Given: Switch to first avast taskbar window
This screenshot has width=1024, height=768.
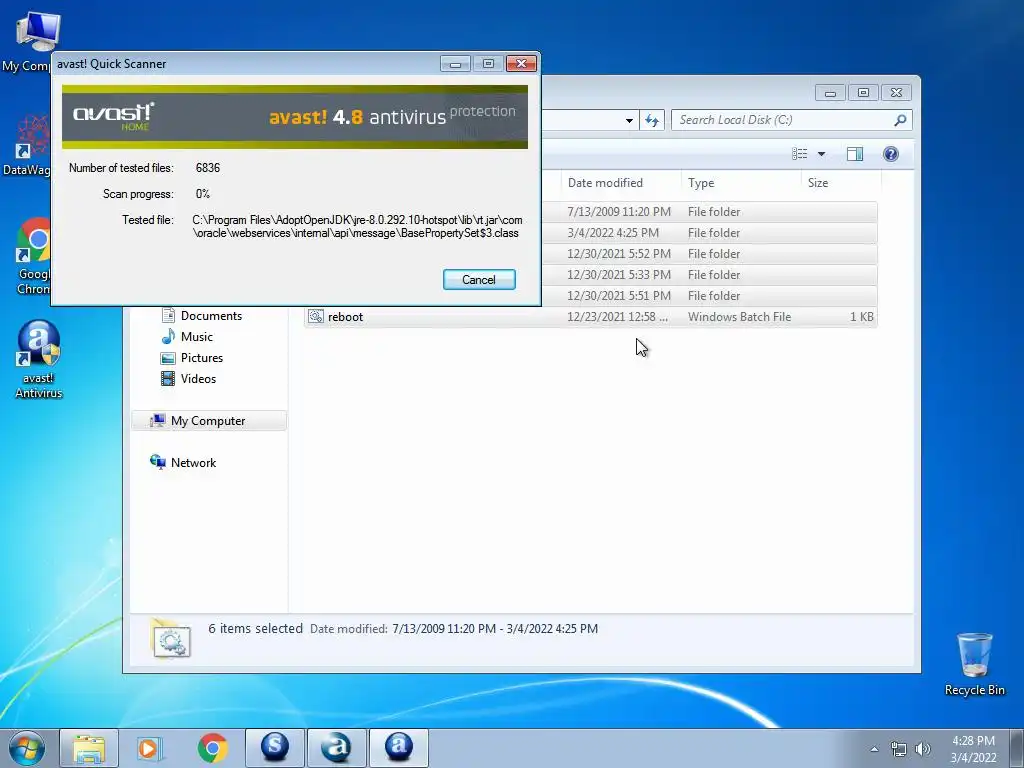Looking at the screenshot, I should click(x=336, y=748).
